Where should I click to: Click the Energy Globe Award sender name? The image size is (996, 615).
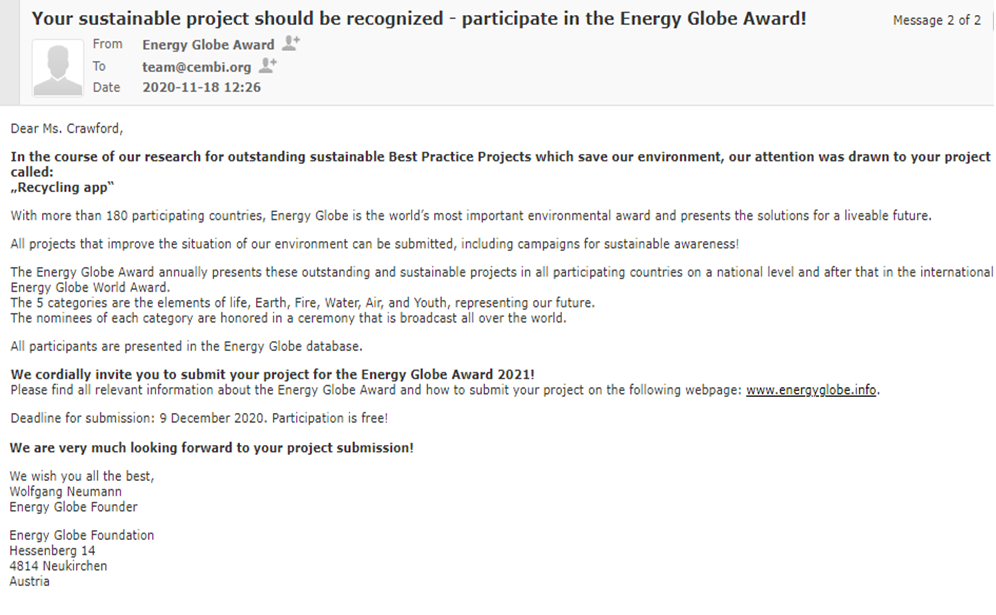(x=208, y=44)
